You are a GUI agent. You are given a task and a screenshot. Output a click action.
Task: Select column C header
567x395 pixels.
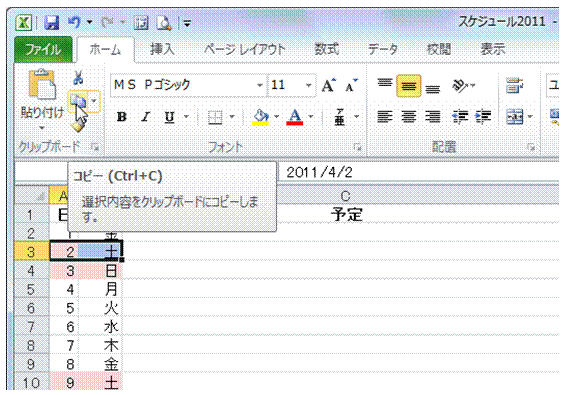[346, 196]
